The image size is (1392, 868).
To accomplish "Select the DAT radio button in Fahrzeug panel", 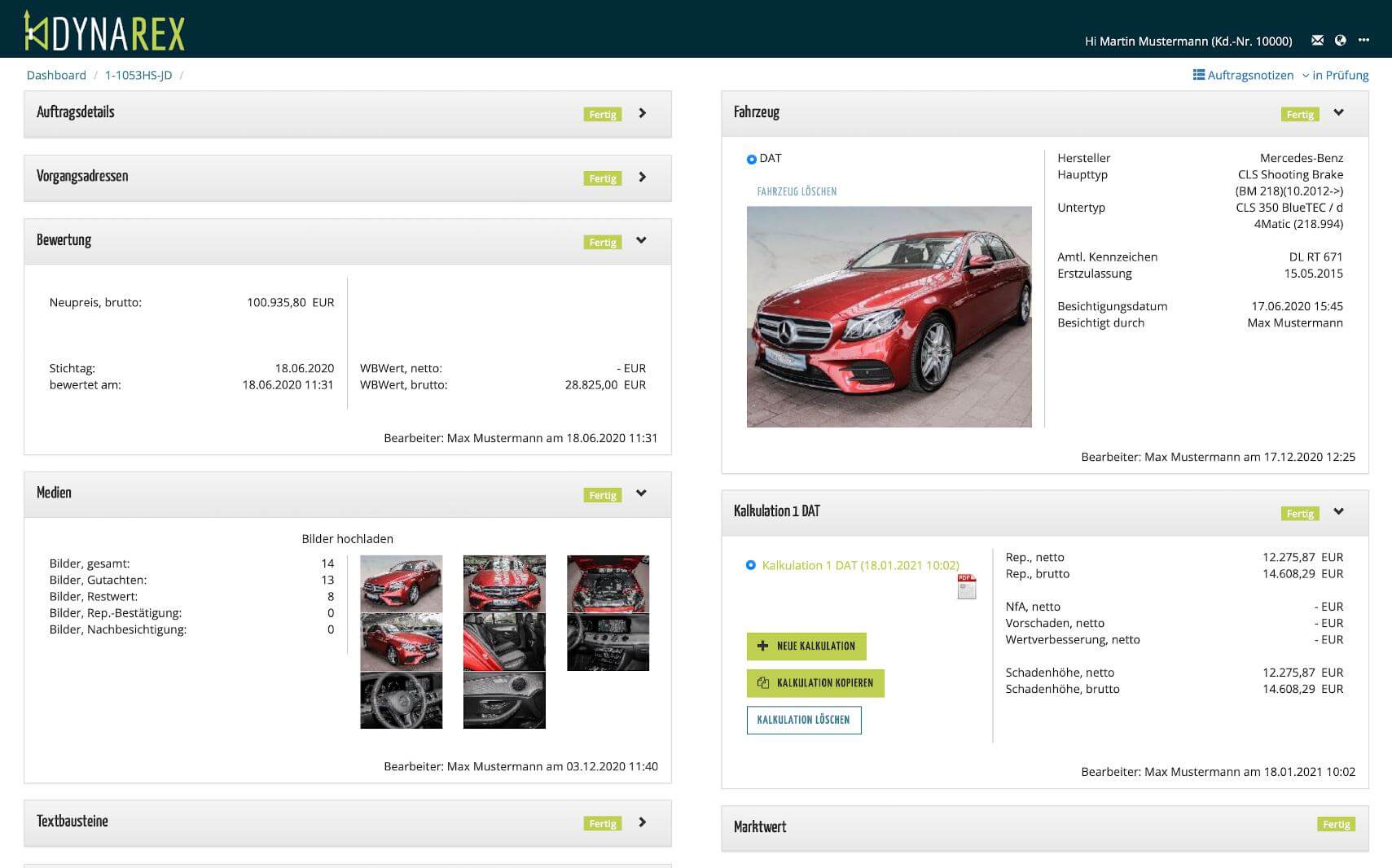I will tap(750, 158).
